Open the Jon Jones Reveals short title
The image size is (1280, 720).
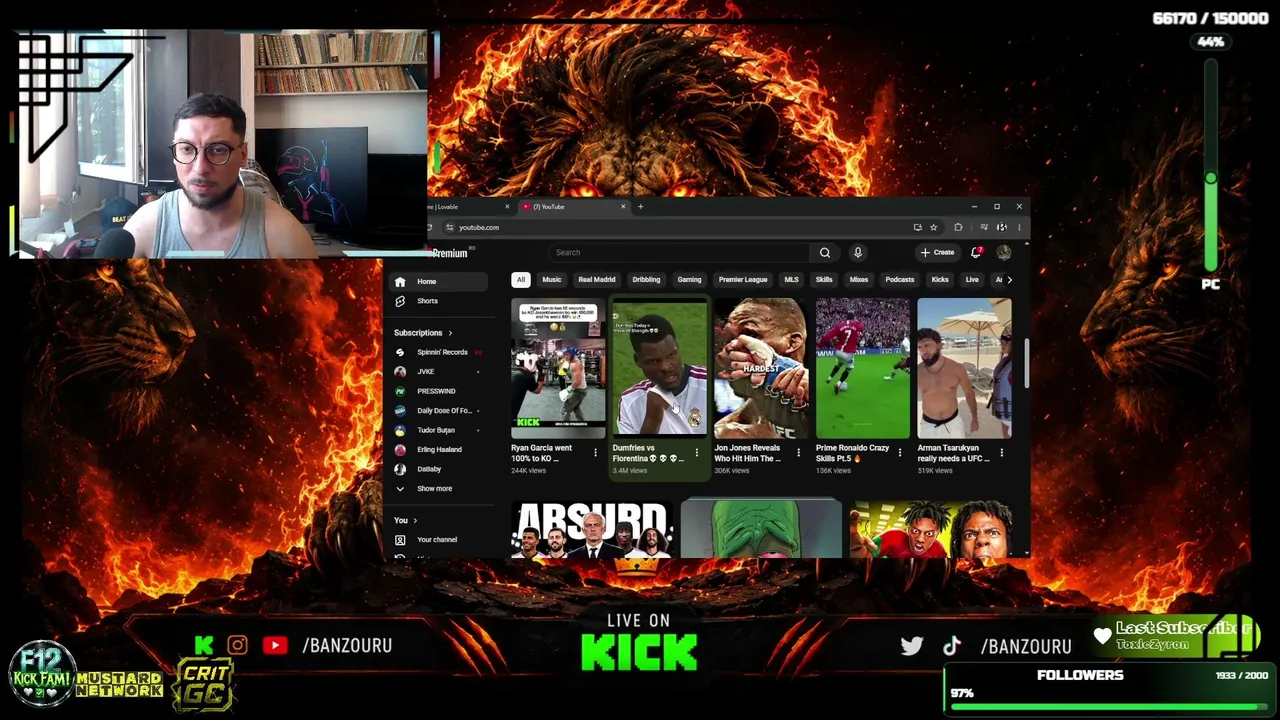click(x=747, y=453)
